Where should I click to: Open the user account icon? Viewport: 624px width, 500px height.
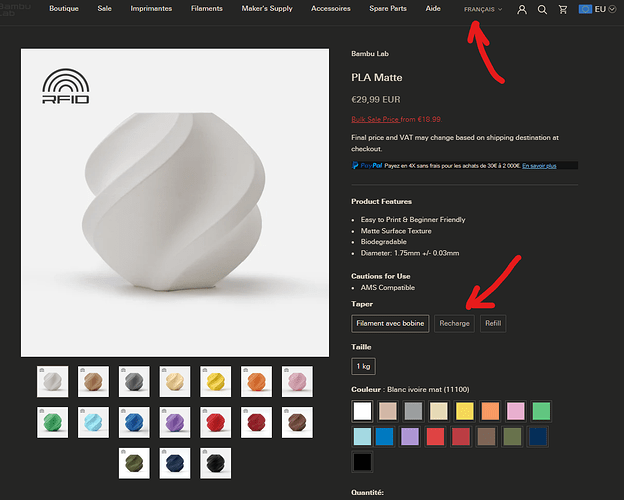tap(522, 10)
